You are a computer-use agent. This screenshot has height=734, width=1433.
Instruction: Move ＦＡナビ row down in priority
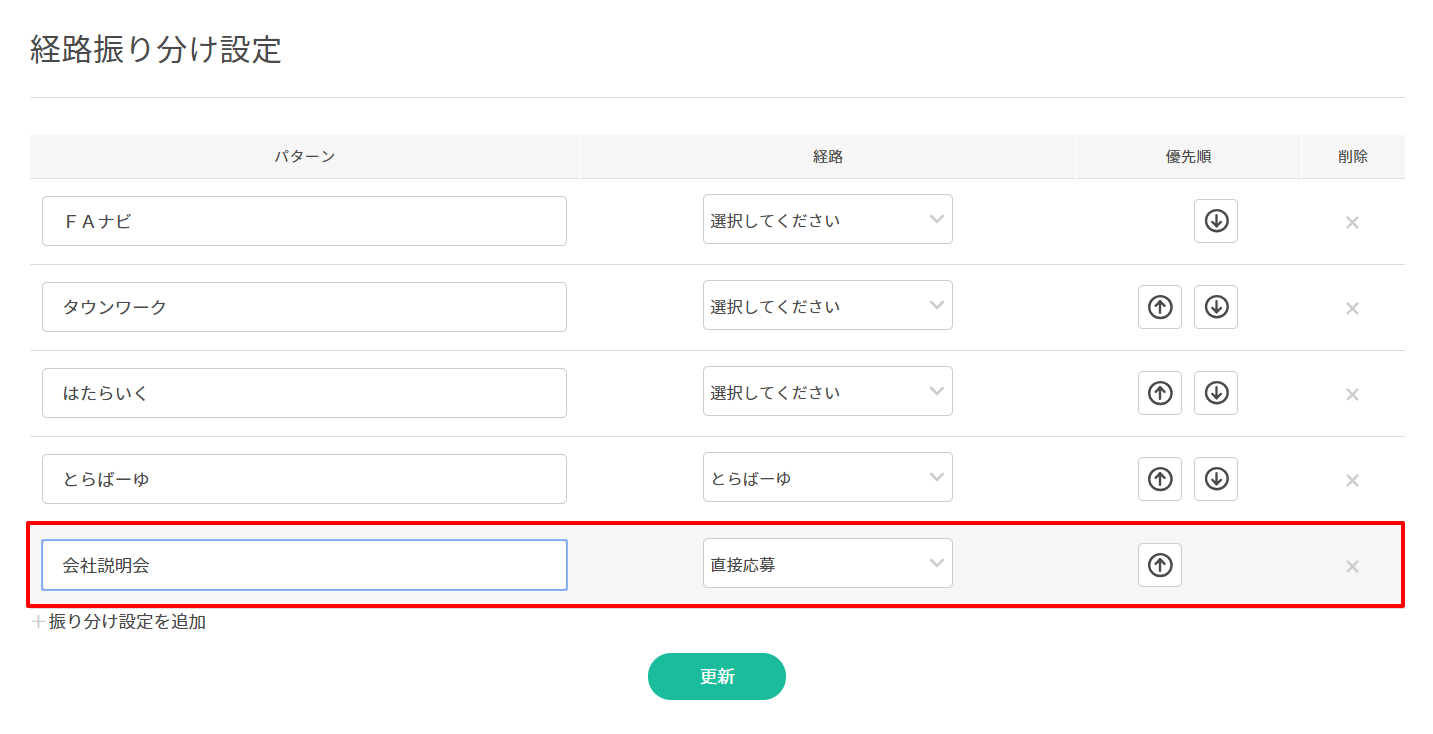pos(1215,221)
